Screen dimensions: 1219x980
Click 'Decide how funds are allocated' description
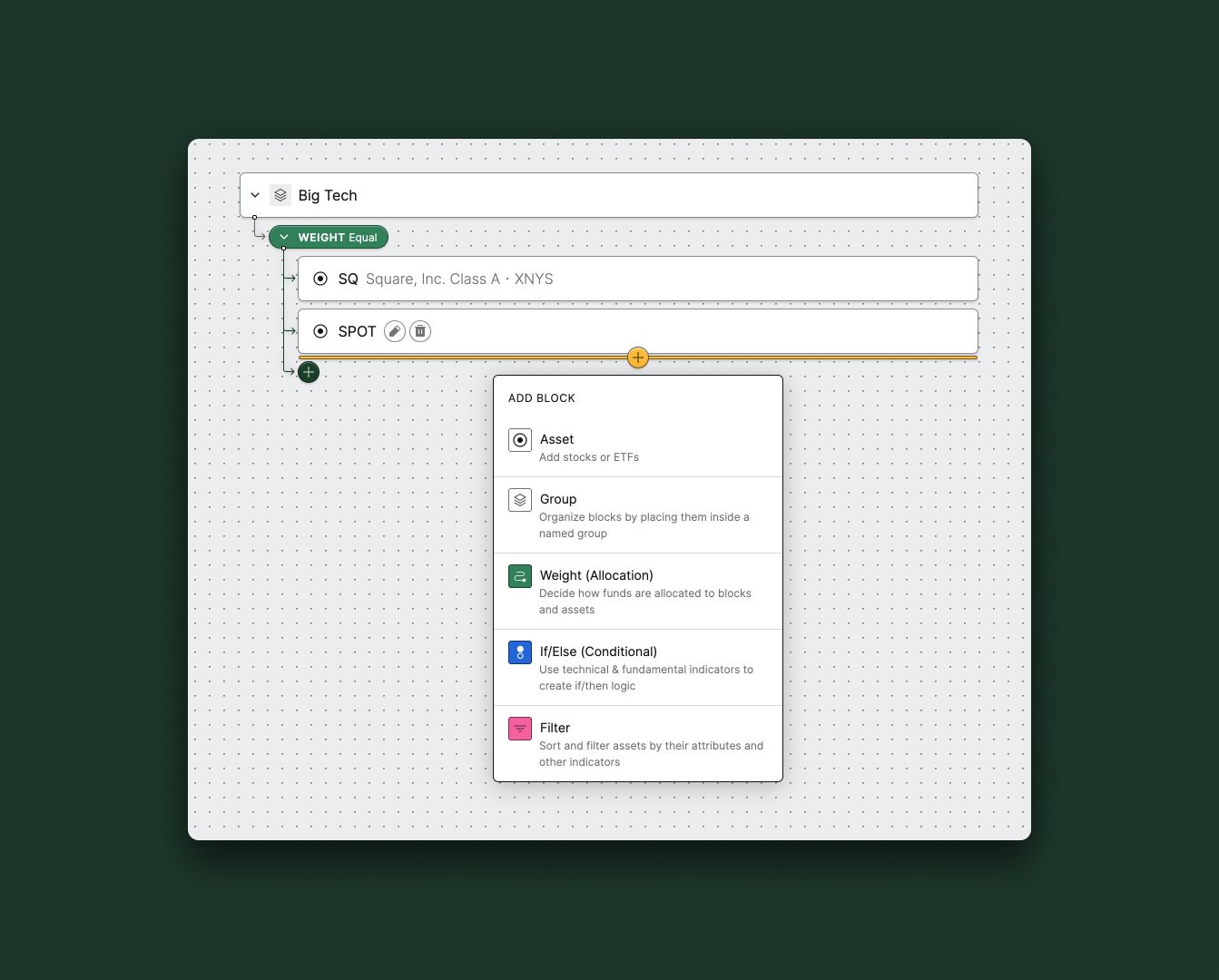tap(645, 602)
